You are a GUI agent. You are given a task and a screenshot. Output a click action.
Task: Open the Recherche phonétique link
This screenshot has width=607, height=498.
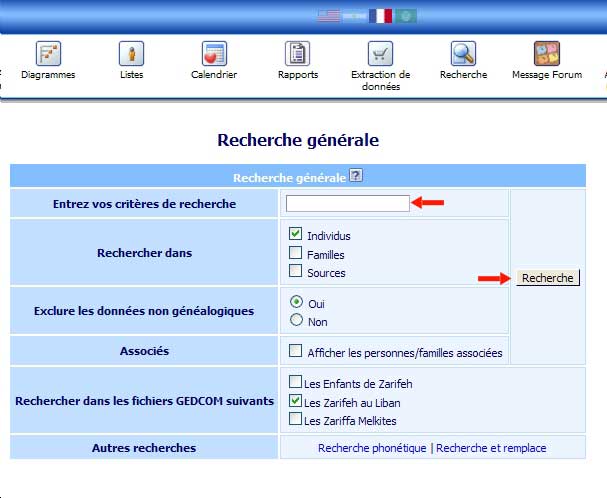point(372,448)
